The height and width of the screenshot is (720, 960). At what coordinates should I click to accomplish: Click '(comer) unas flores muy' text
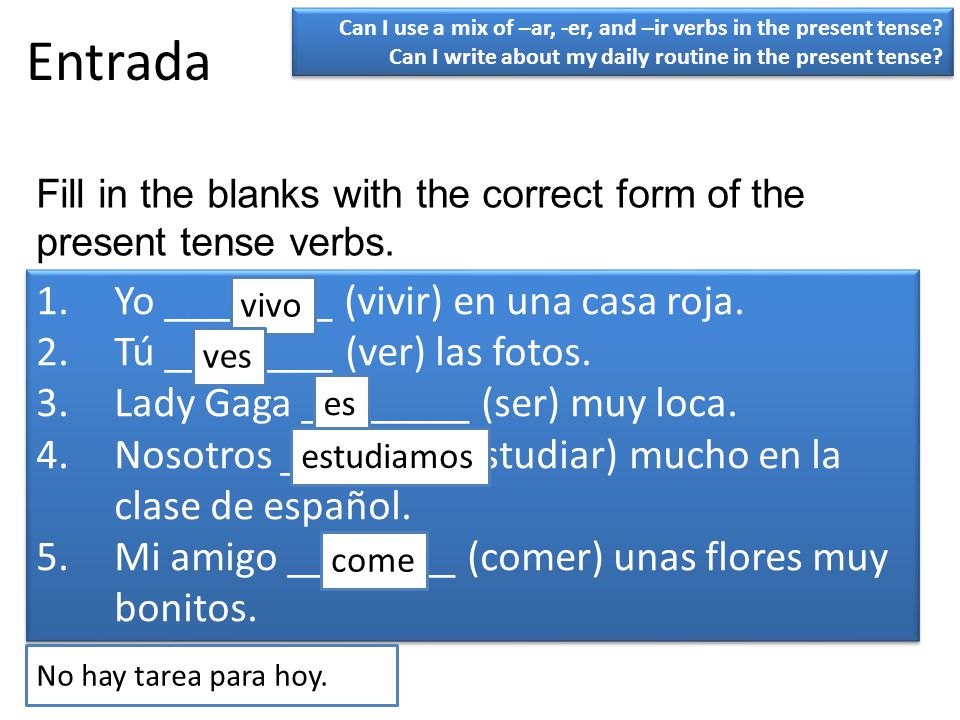(678, 558)
